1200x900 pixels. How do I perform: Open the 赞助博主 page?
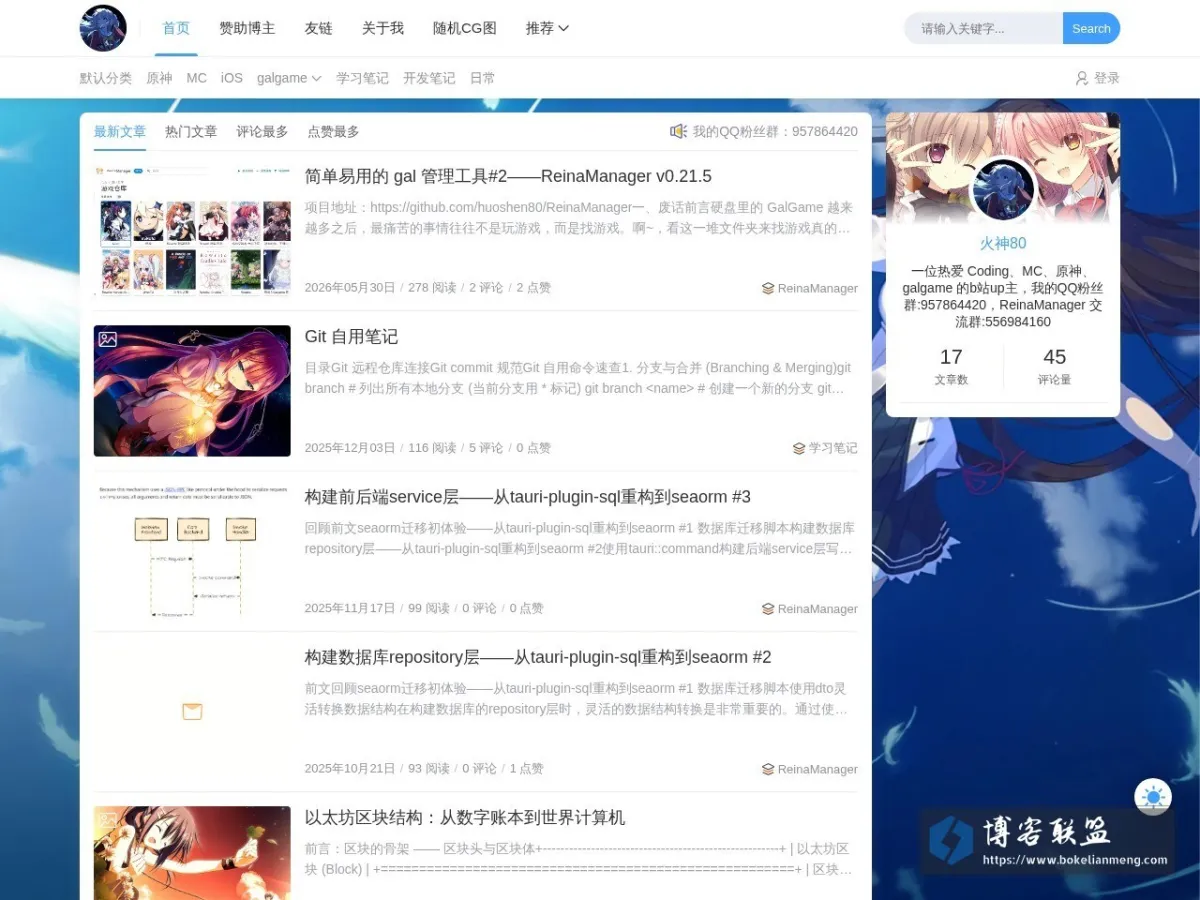[x=247, y=28]
